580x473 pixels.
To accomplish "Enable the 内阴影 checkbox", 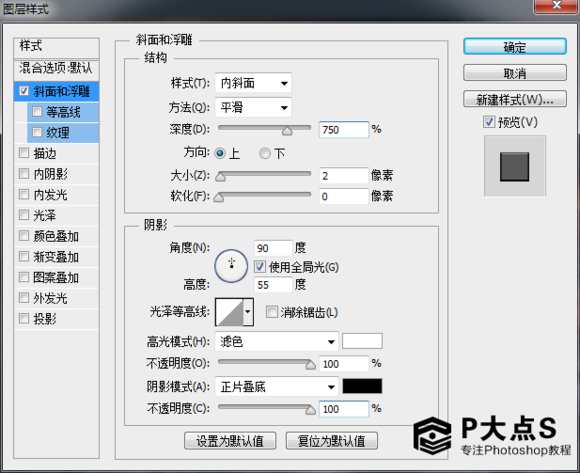I will pos(24,173).
